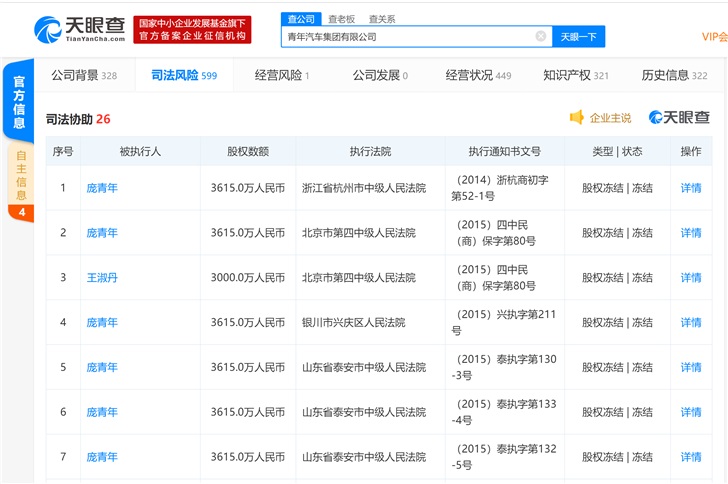
Task: View 详情 for row 7 entry
Action: 691,457
